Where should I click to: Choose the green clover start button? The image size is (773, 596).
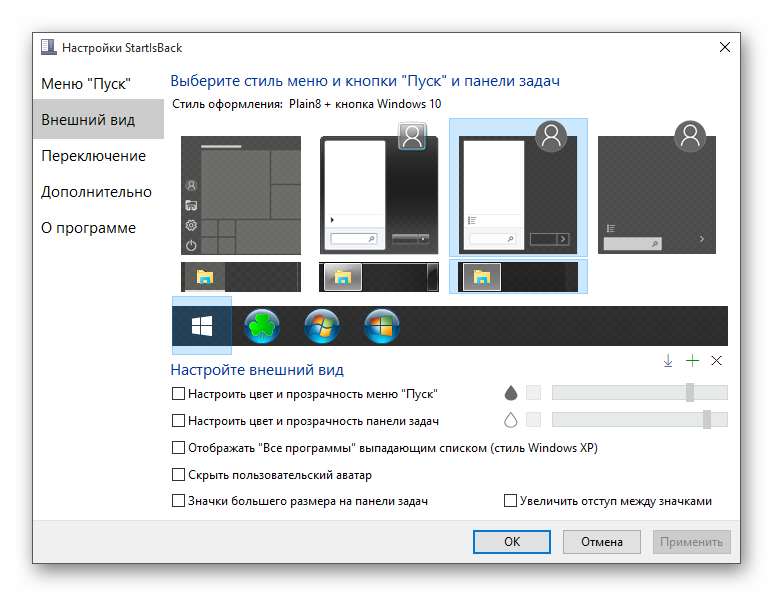tap(262, 326)
